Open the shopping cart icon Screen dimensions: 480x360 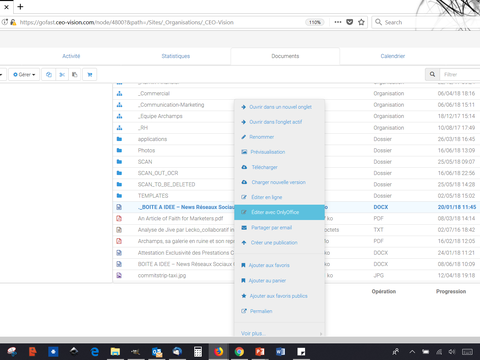coord(90,74)
